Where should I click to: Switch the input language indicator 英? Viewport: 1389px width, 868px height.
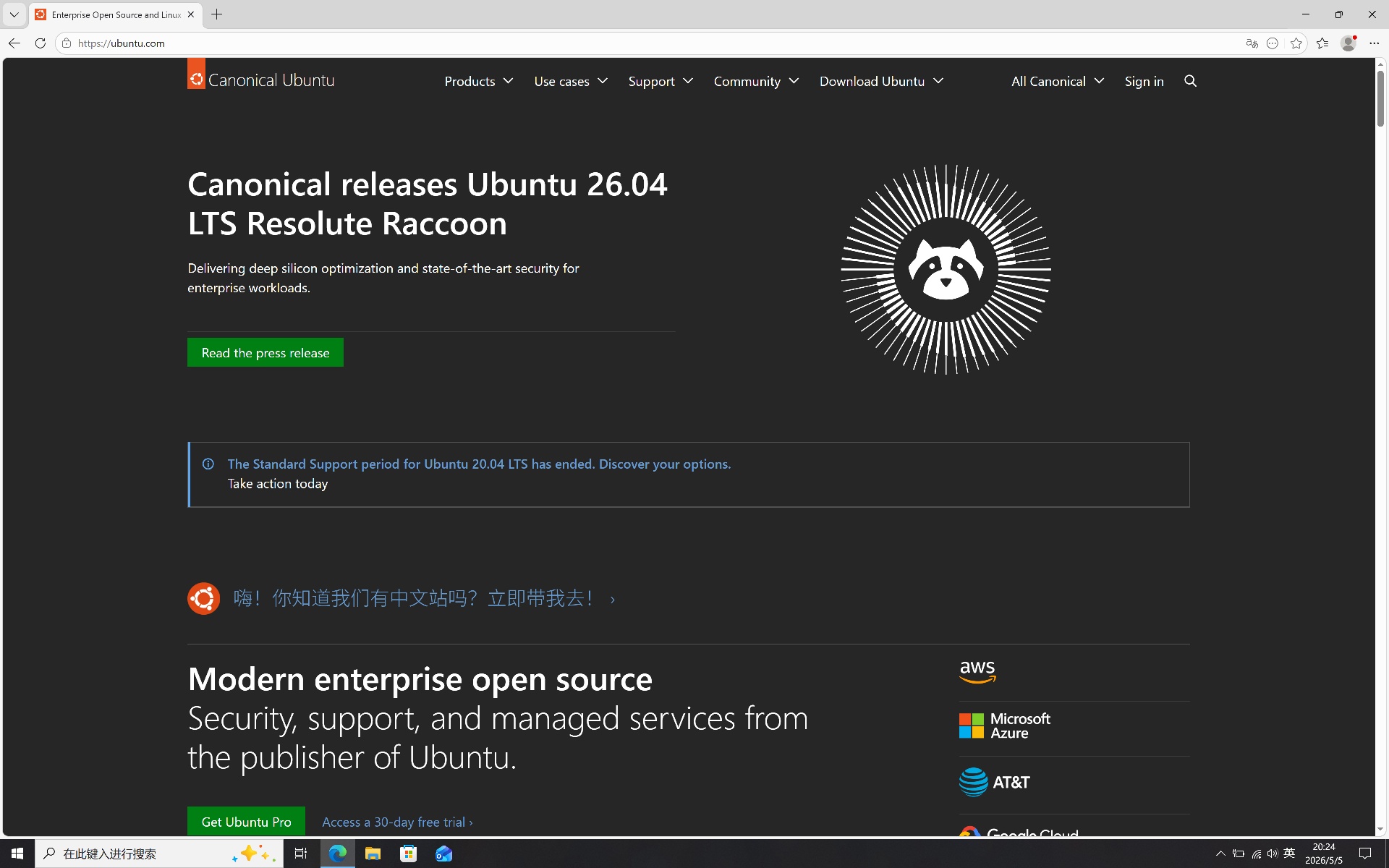[1289, 854]
